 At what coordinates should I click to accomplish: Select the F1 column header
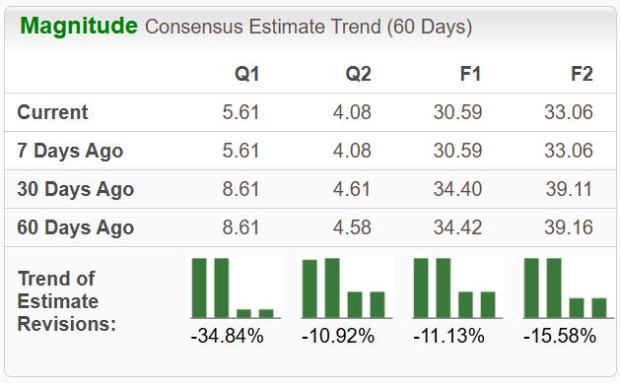[x=470, y=74]
